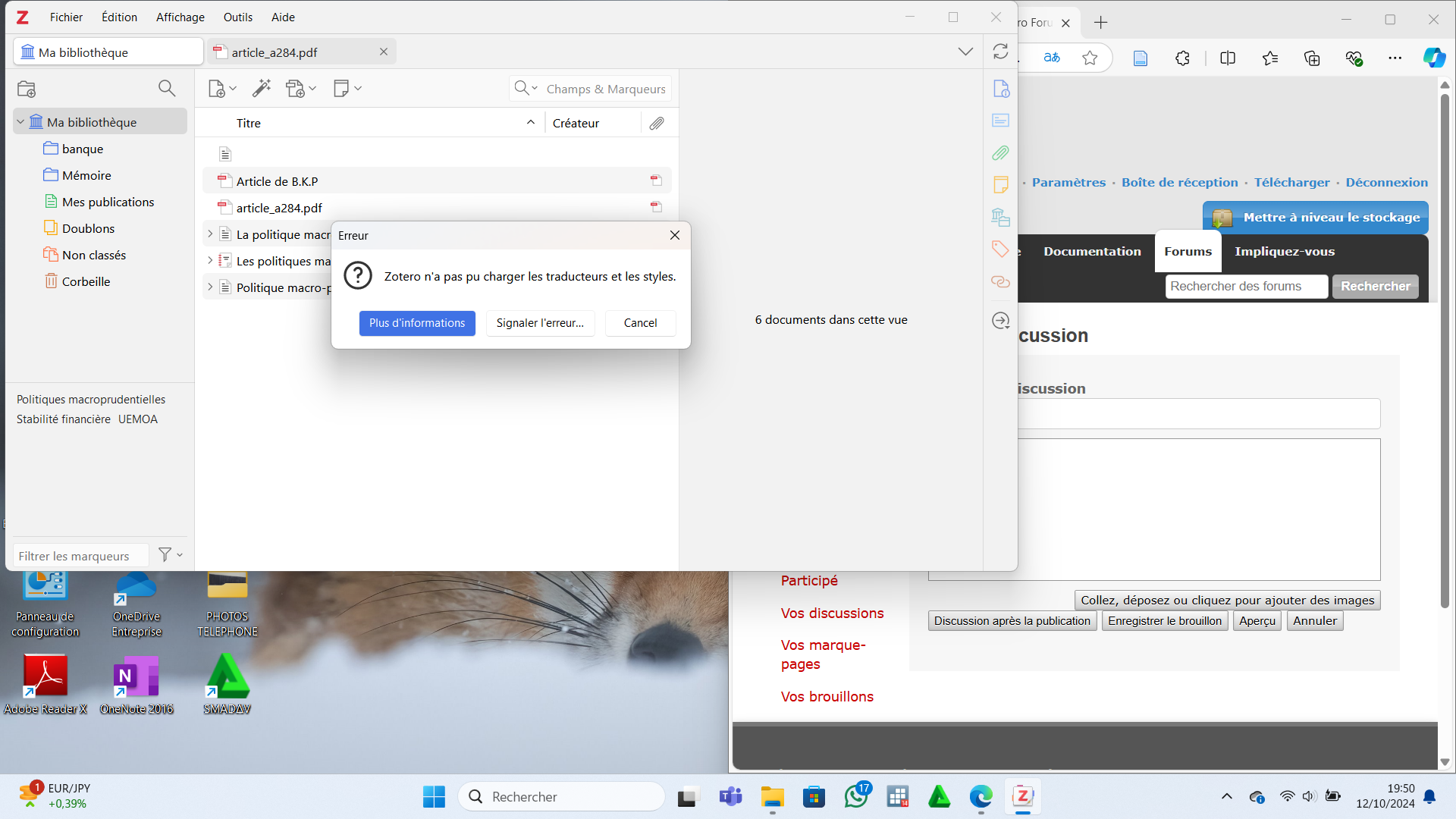Click PDF attachment icon on article_a284.pdf row
Viewport: 1456px width, 819px height.
[x=656, y=207]
